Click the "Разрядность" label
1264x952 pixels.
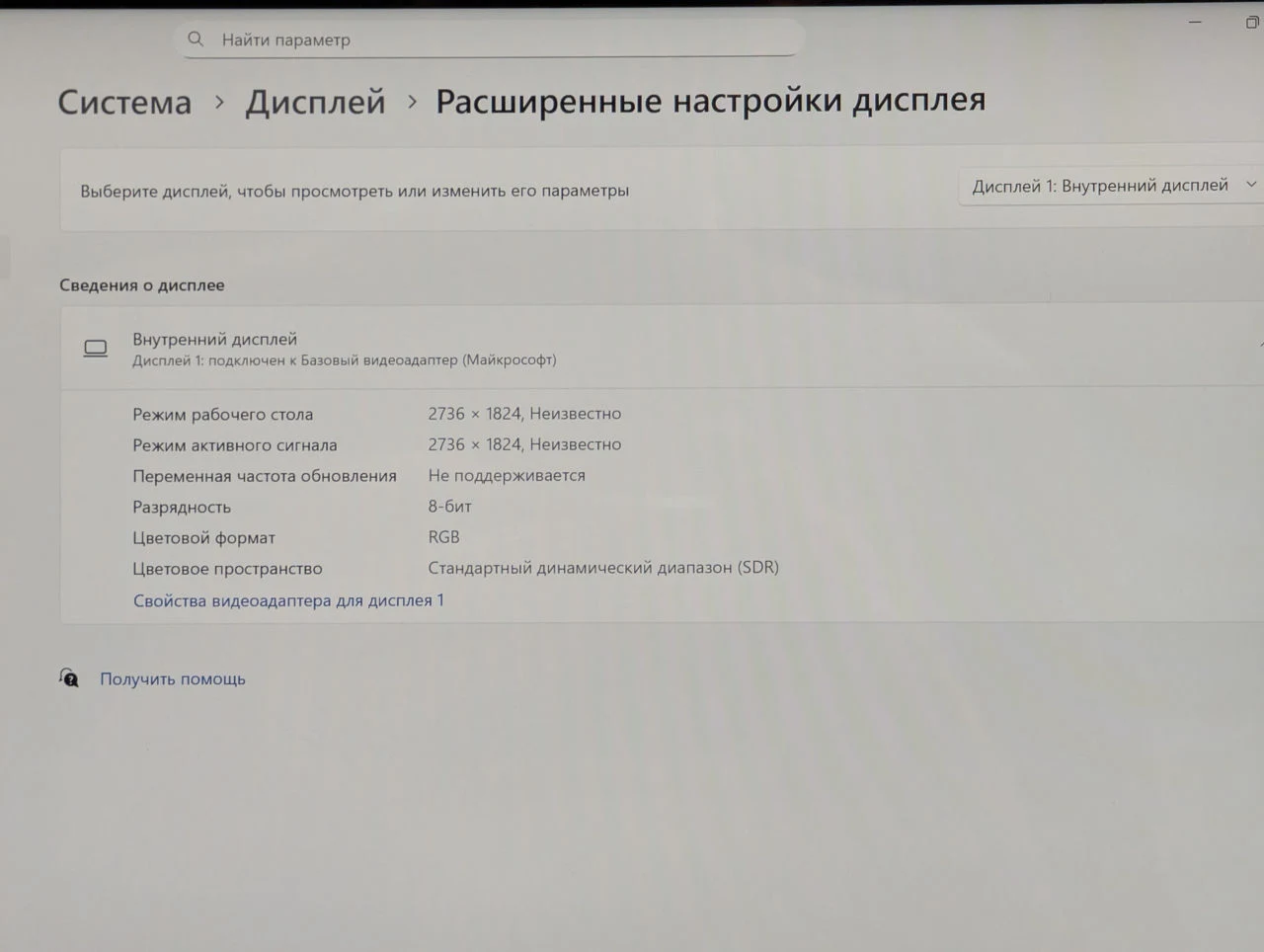(182, 508)
